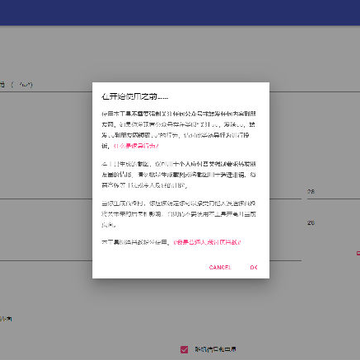Click the CANCEL button in the dialog
The image size is (360, 360).
click(x=220, y=267)
